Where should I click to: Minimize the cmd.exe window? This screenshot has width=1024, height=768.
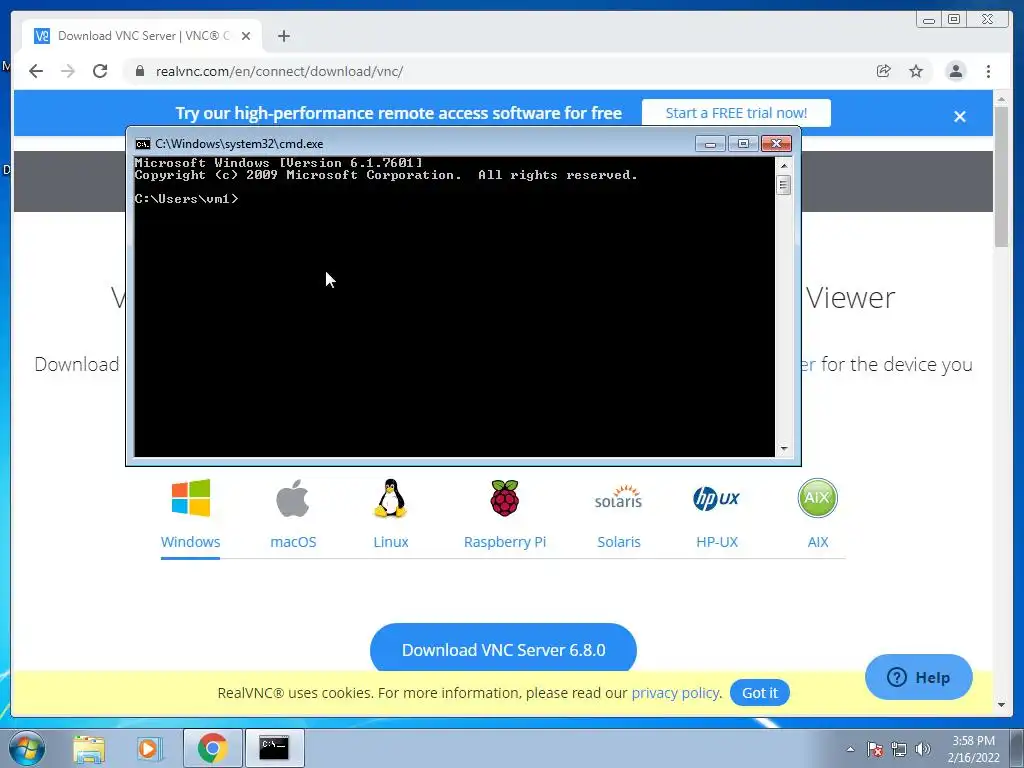click(711, 144)
